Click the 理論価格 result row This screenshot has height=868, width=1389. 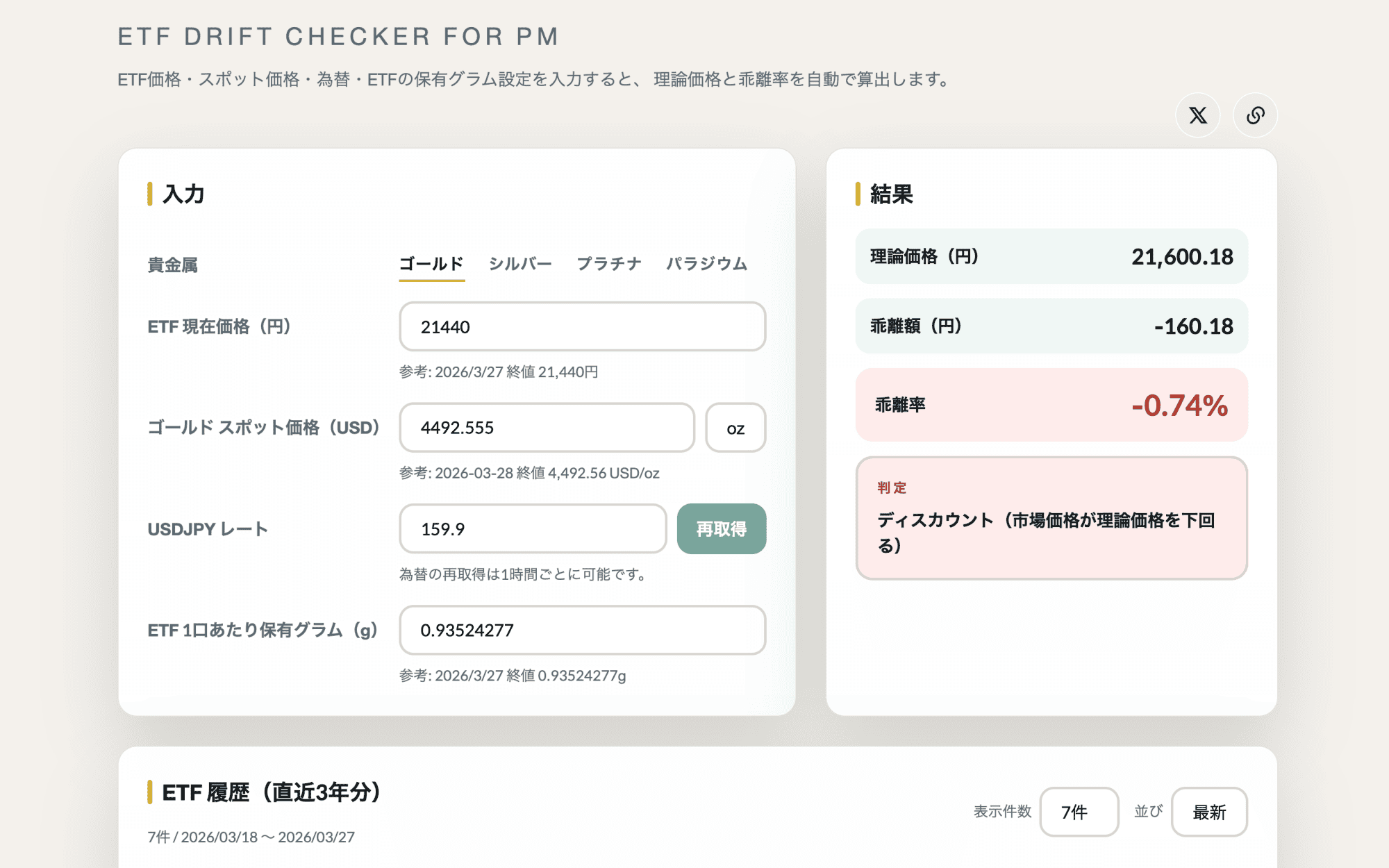[x=1051, y=257]
